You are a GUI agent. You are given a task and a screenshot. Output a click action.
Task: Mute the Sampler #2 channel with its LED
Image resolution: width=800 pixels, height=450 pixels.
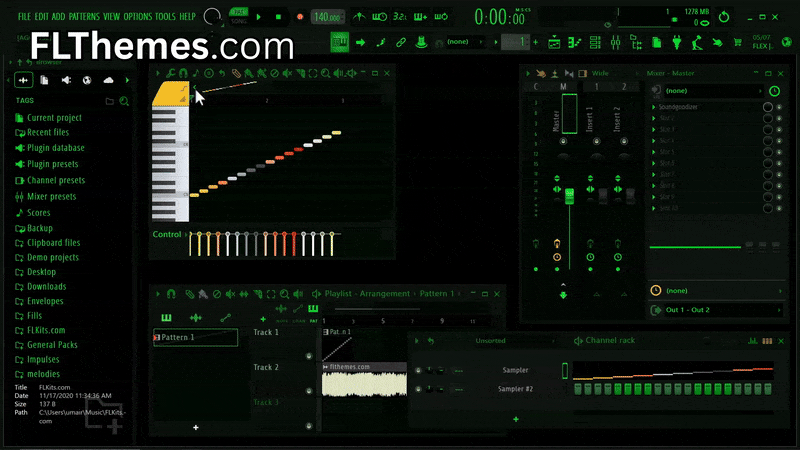point(418,389)
